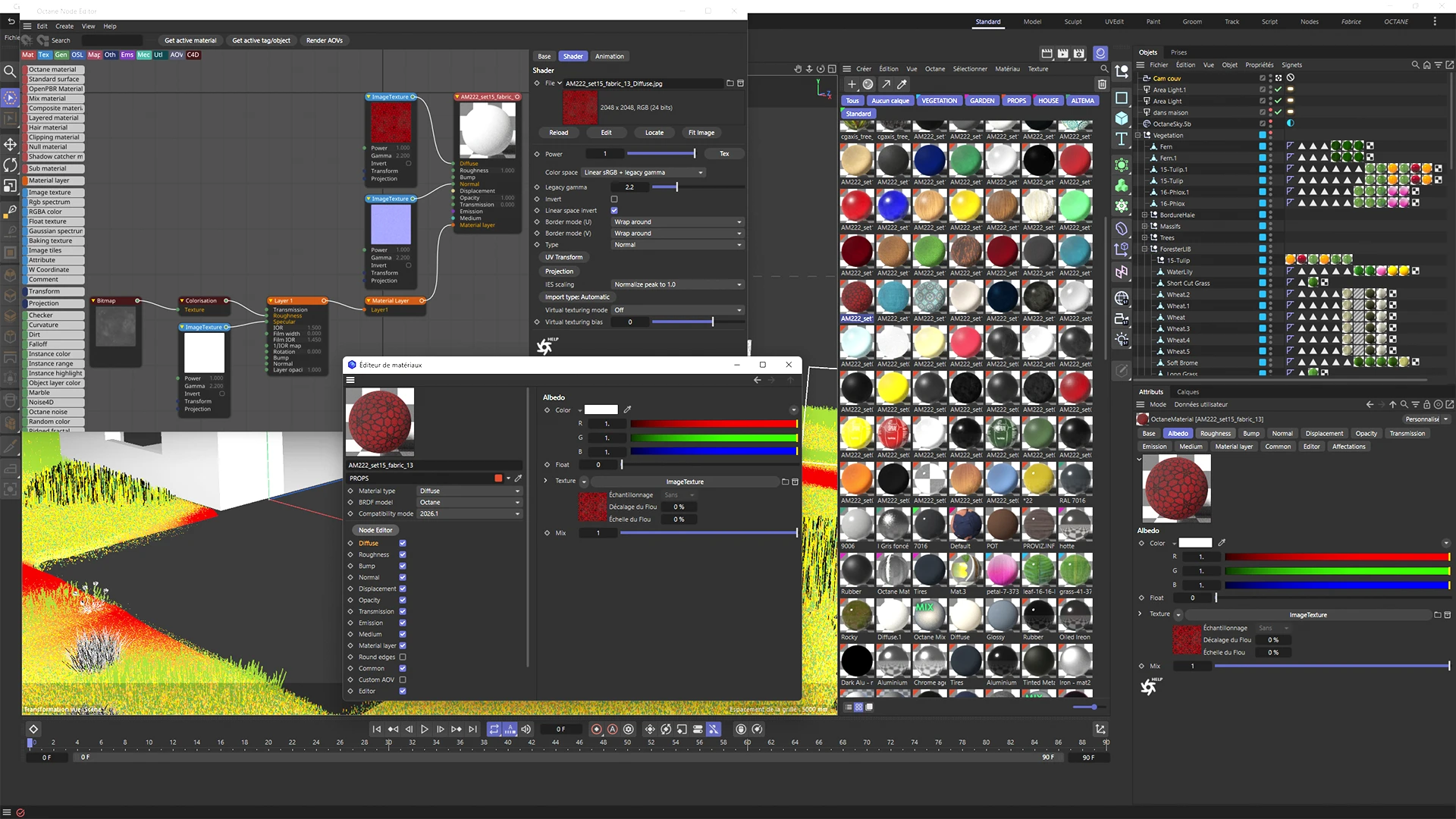Screen dimensions: 1456x819
Task: Play the animation in the timeline
Action: [x=425, y=730]
